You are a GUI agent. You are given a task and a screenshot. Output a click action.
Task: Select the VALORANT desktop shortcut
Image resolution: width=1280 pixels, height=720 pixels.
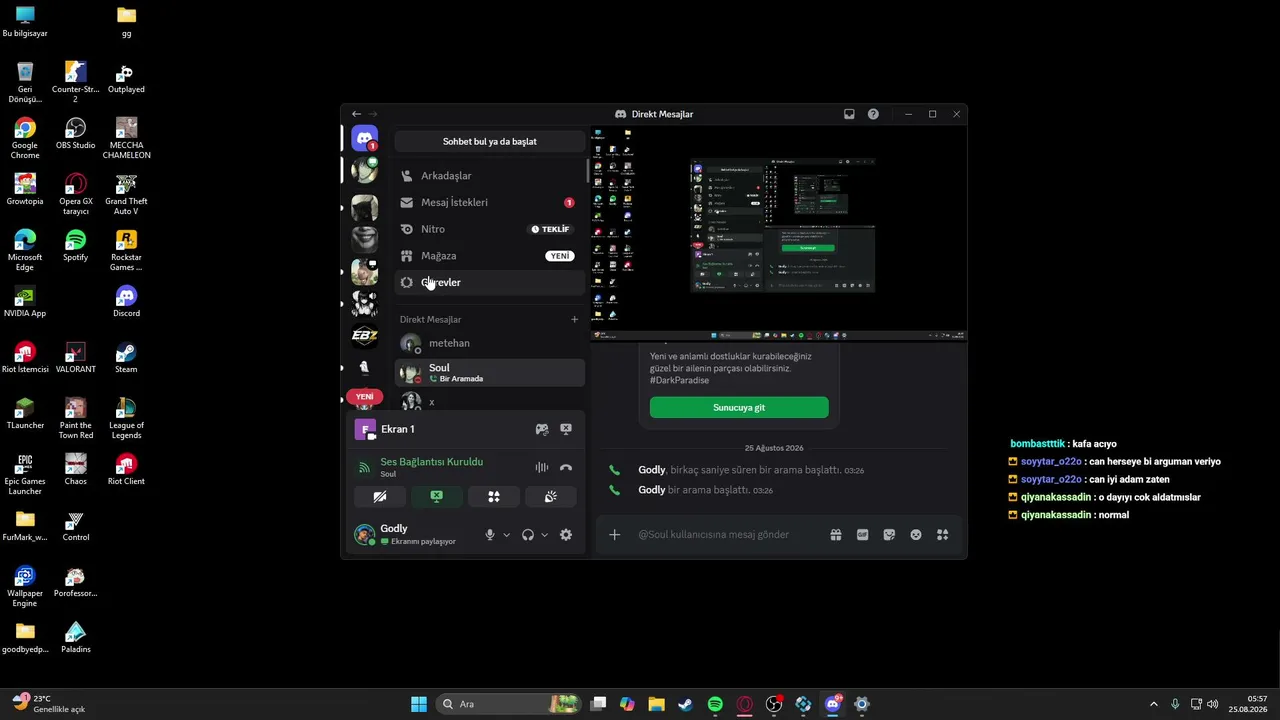(x=75, y=357)
